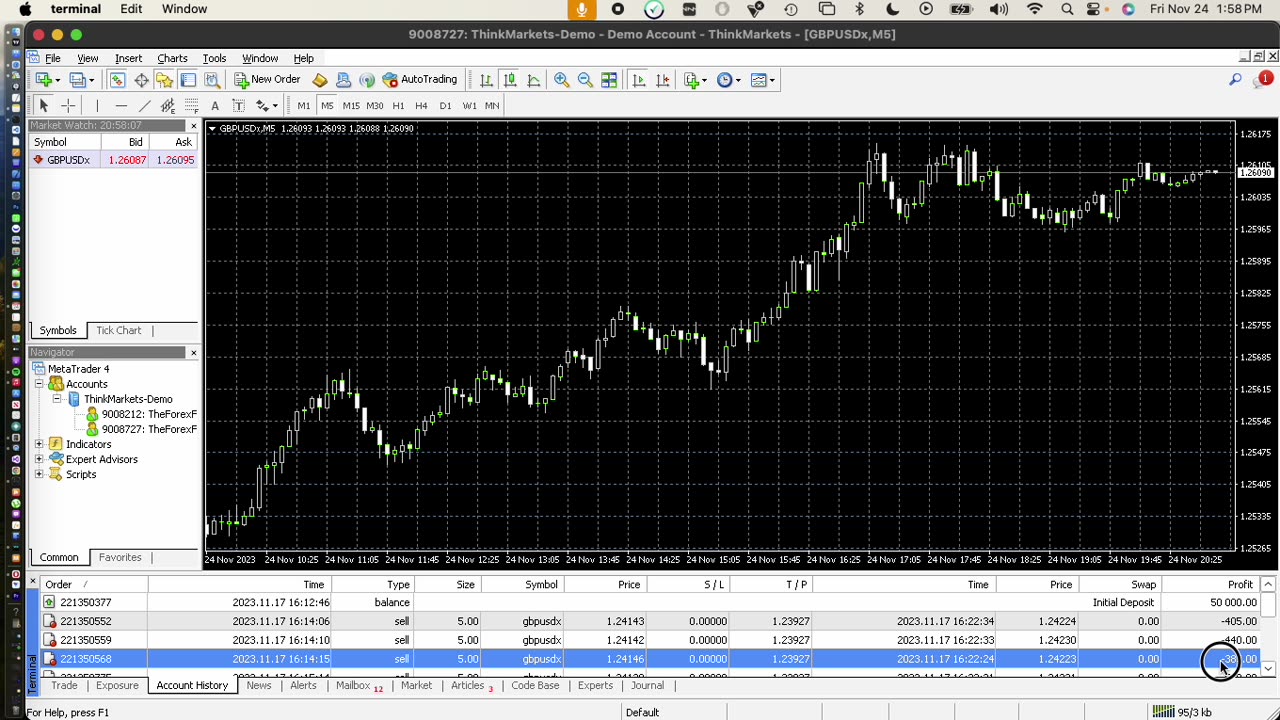Close the Market Watch panel
The height and width of the screenshot is (720, 1280).
(x=193, y=125)
